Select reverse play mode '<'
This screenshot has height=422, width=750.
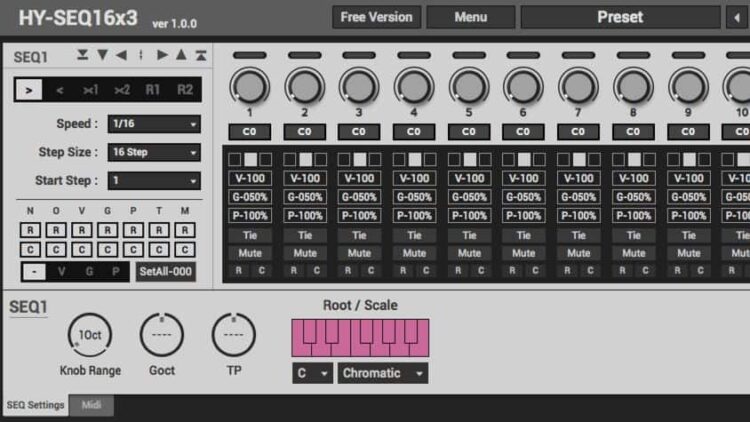[60, 89]
